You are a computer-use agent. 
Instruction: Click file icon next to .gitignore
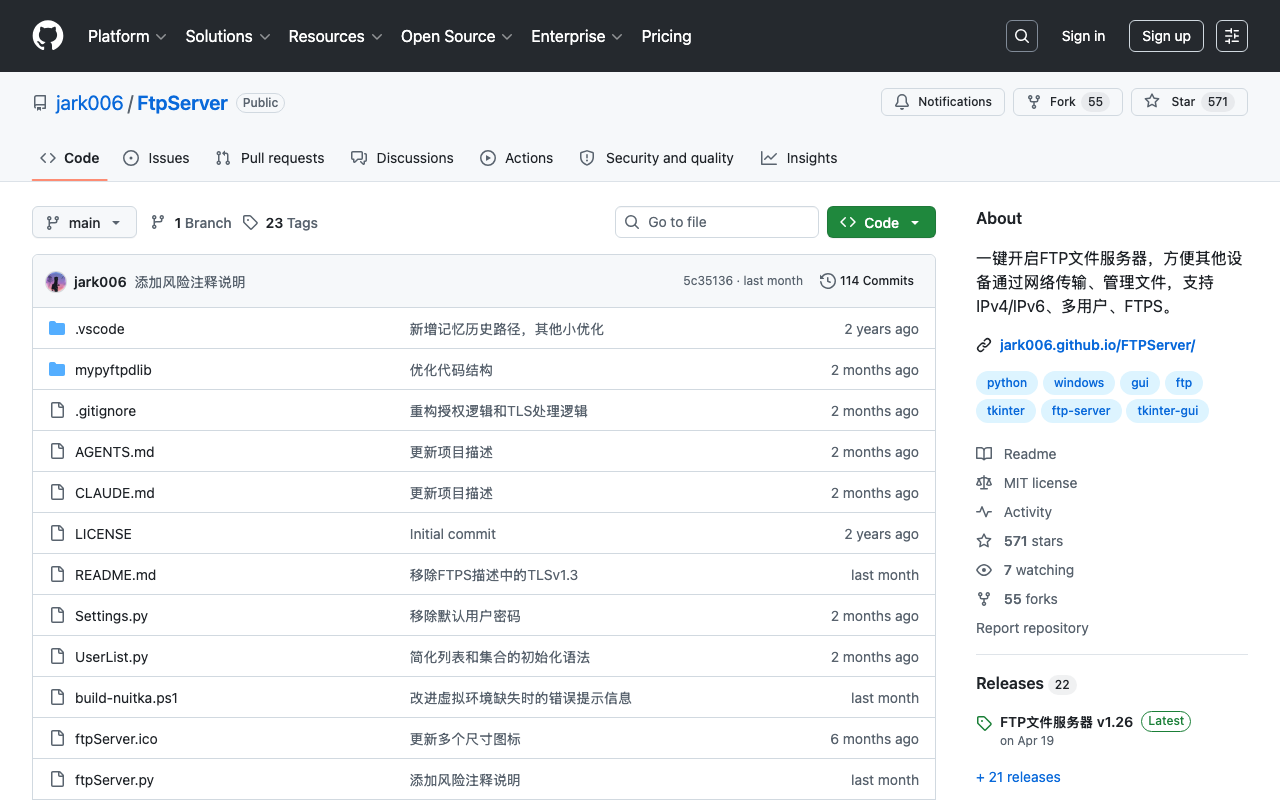(57, 411)
